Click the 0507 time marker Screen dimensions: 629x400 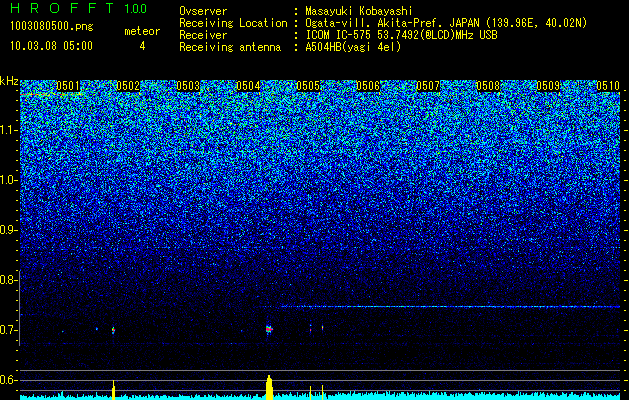(428, 86)
